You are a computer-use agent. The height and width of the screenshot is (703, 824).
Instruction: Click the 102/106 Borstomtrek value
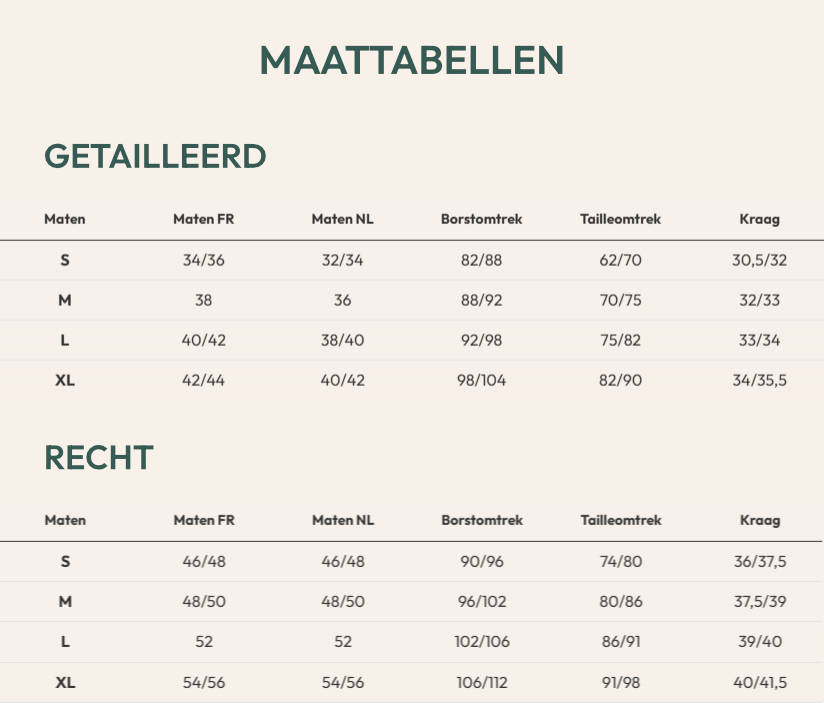click(x=482, y=642)
